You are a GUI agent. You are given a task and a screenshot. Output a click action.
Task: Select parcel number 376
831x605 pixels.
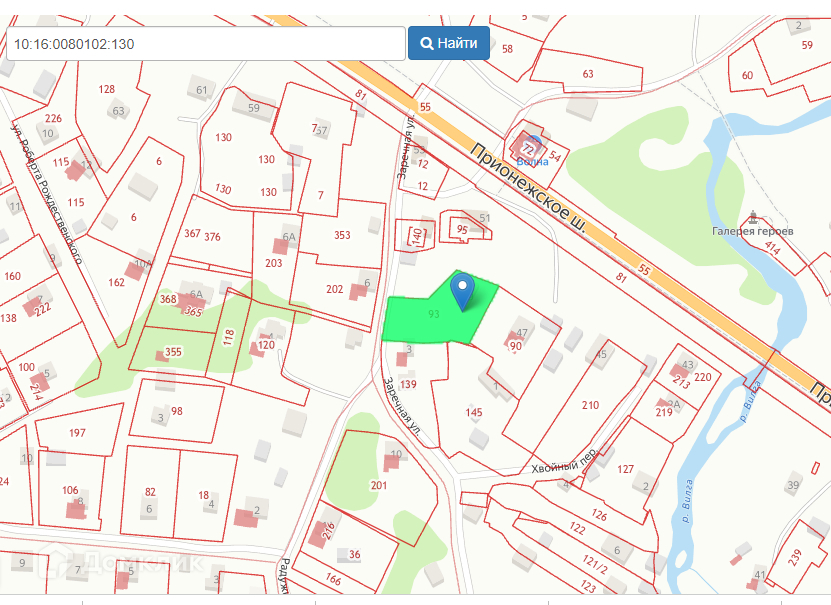tap(212, 236)
